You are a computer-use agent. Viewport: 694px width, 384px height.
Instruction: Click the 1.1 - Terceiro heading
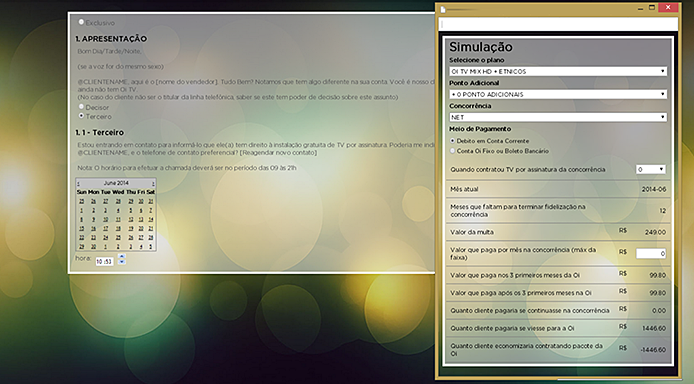coord(100,132)
